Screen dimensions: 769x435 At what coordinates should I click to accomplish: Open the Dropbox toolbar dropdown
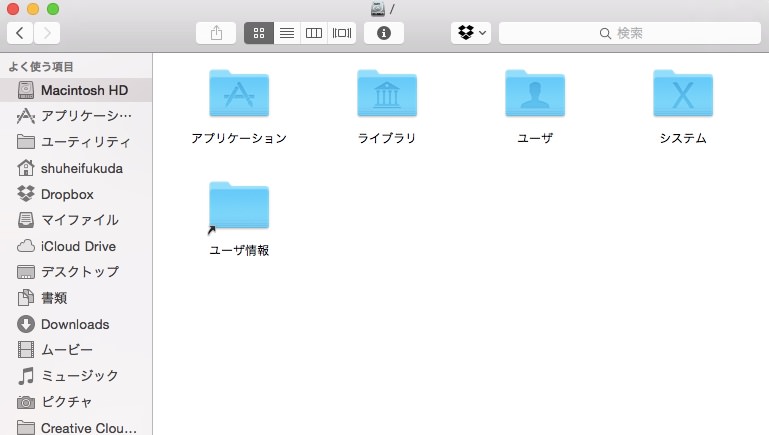pyautogui.click(x=471, y=33)
